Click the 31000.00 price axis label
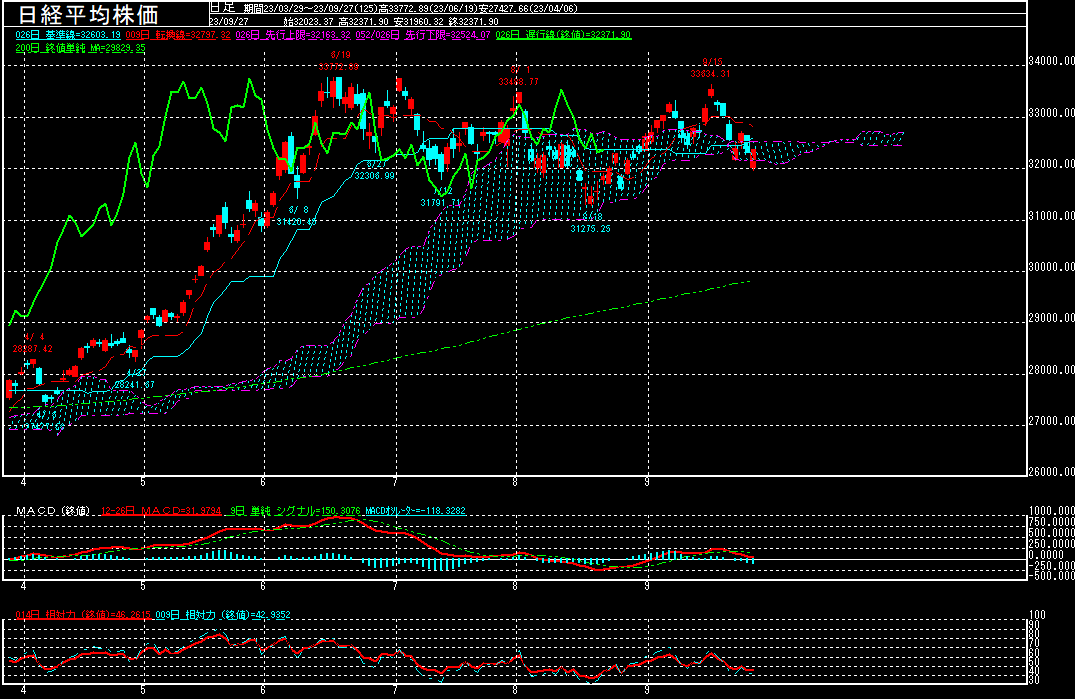 [x=1051, y=215]
